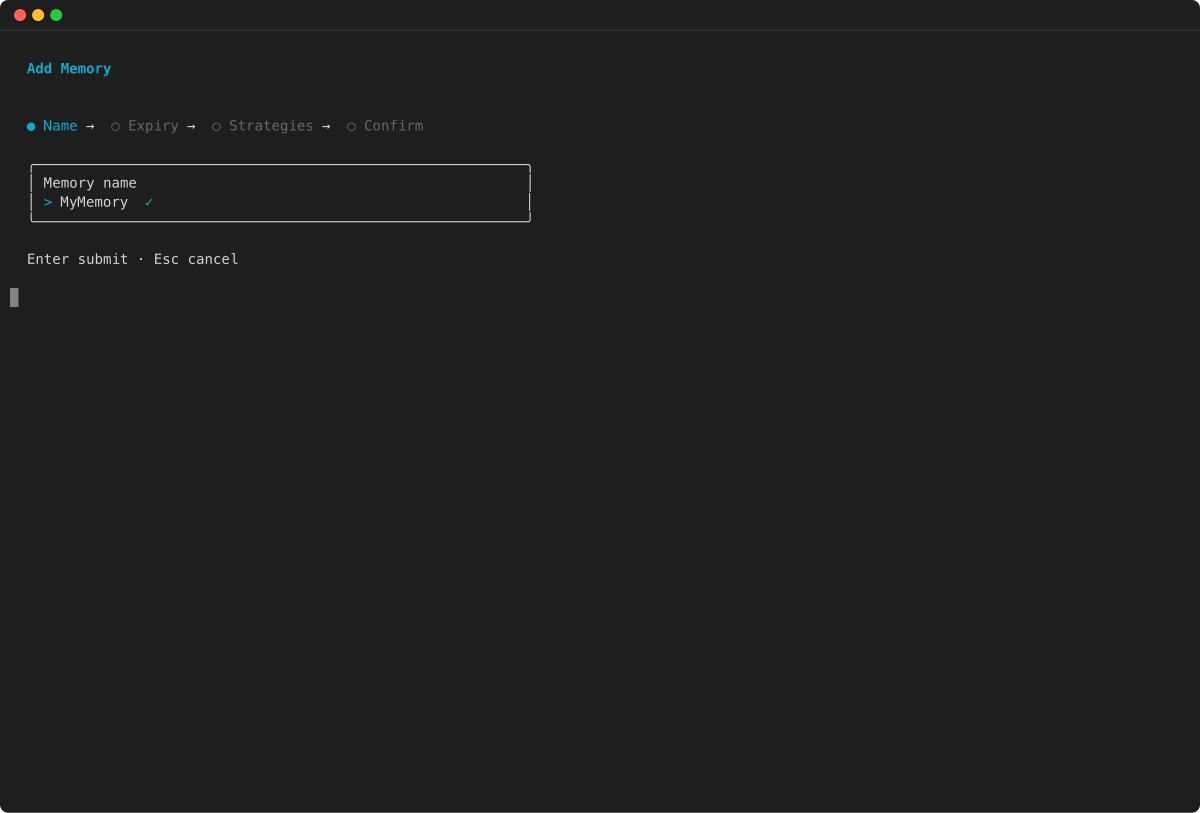Click the cyan prompt chevron before MyMemory
The image size is (1200, 813).
46,201
